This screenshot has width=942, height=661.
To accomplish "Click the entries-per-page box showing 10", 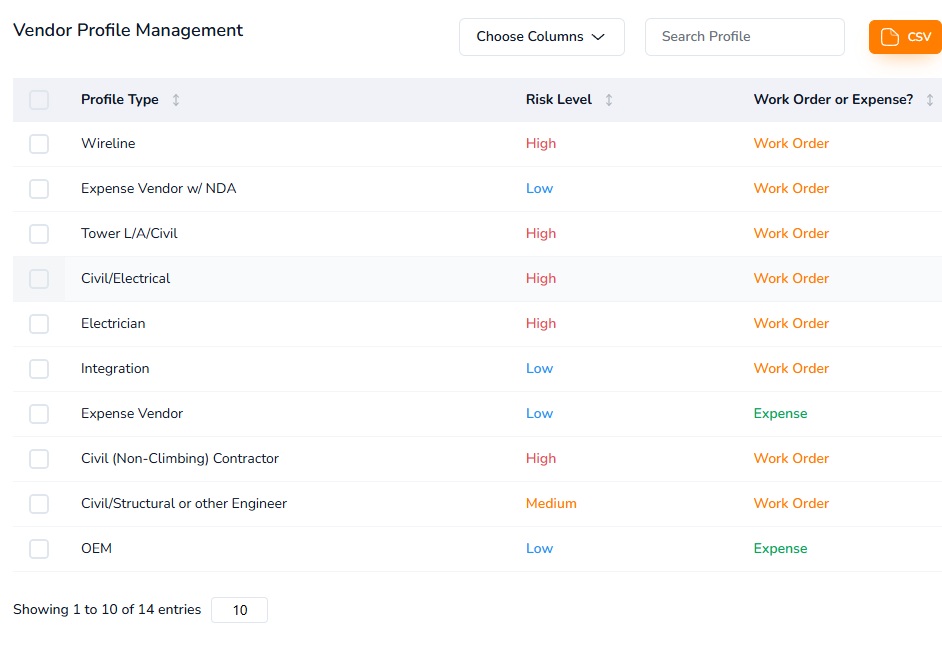I will point(239,609).
